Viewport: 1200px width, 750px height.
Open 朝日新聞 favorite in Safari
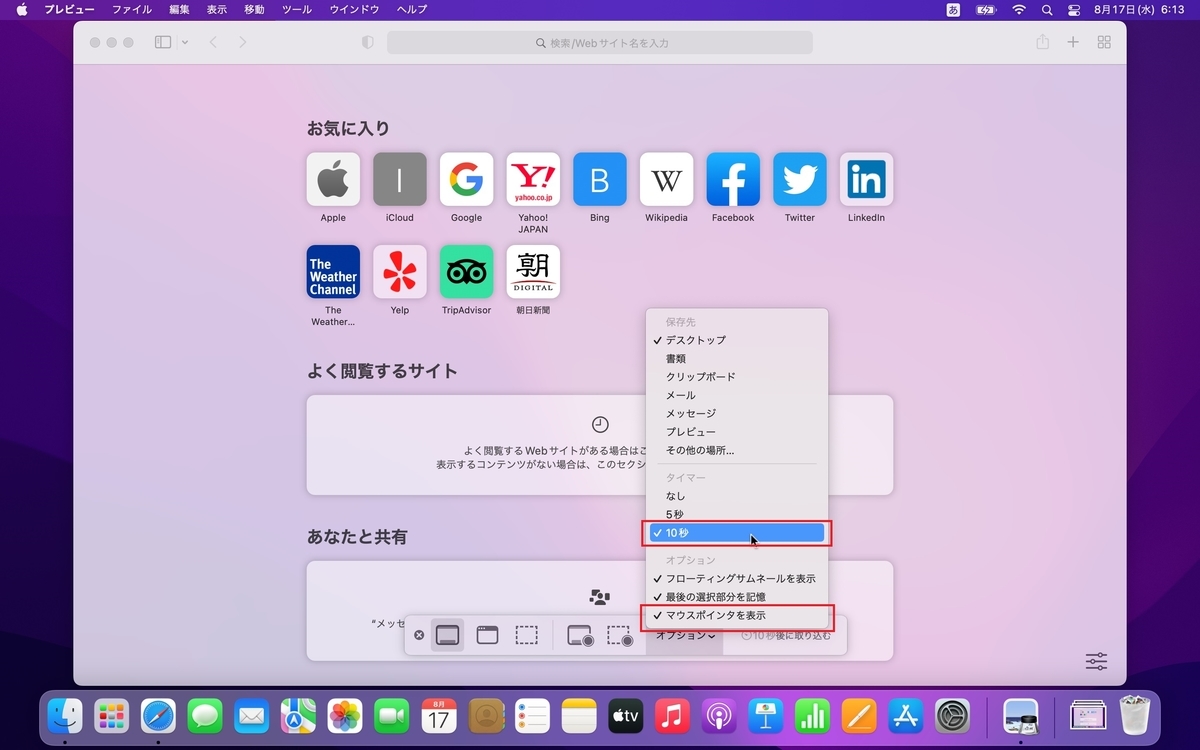coord(533,271)
